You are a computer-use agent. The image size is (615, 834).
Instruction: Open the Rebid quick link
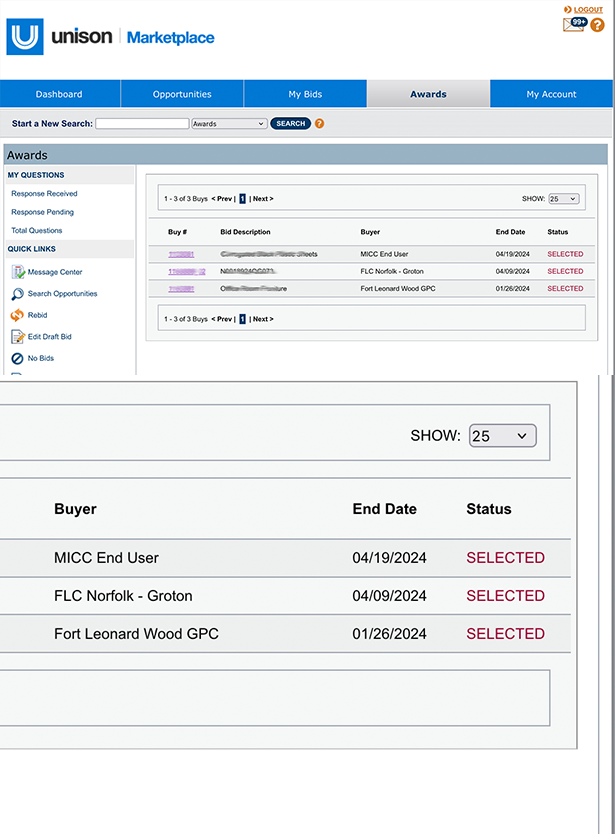(37, 315)
